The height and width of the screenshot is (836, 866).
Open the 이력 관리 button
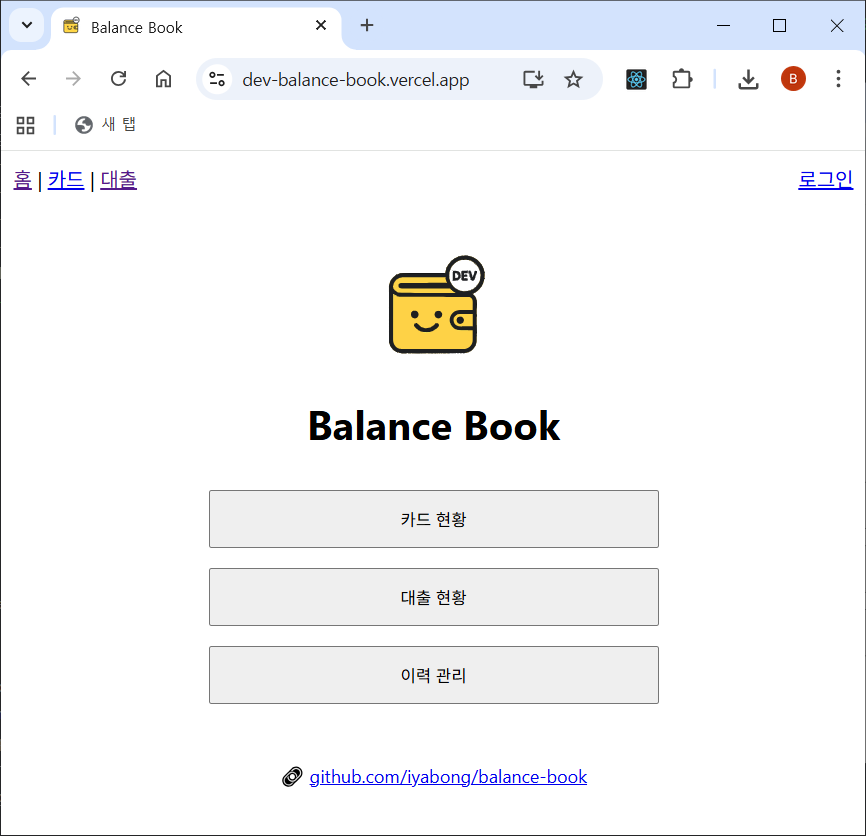click(x=433, y=675)
